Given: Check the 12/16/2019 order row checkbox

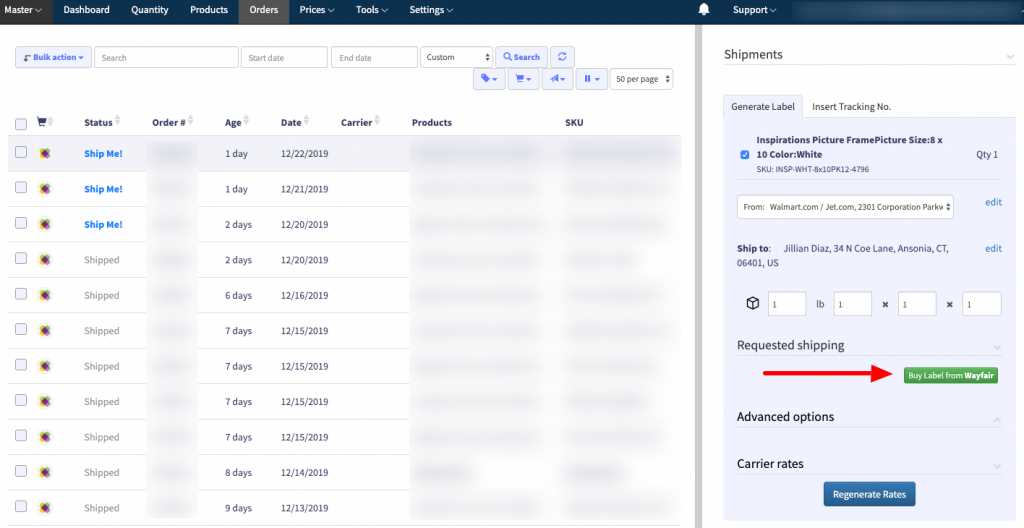Looking at the screenshot, I should (21, 294).
